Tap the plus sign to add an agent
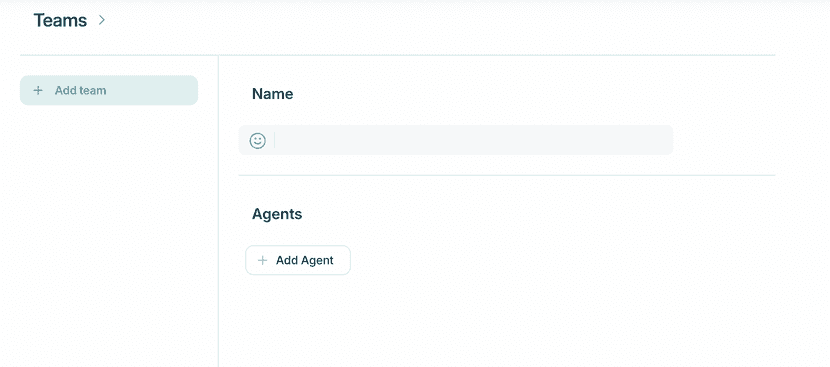This screenshot has width=830, height=367. [262, 261]
